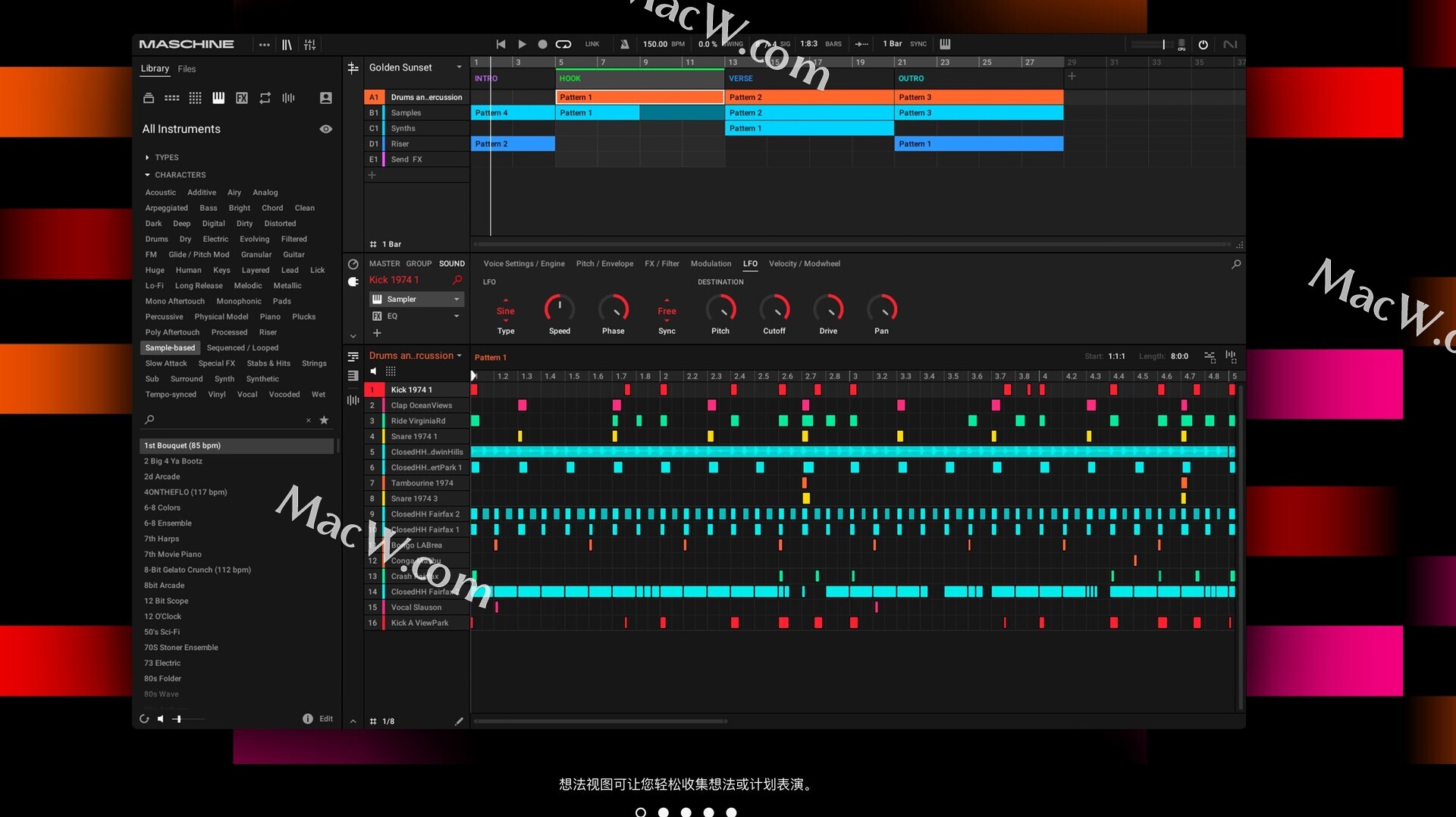Enable Ableton LINK in the header

[x=592, y=44]
